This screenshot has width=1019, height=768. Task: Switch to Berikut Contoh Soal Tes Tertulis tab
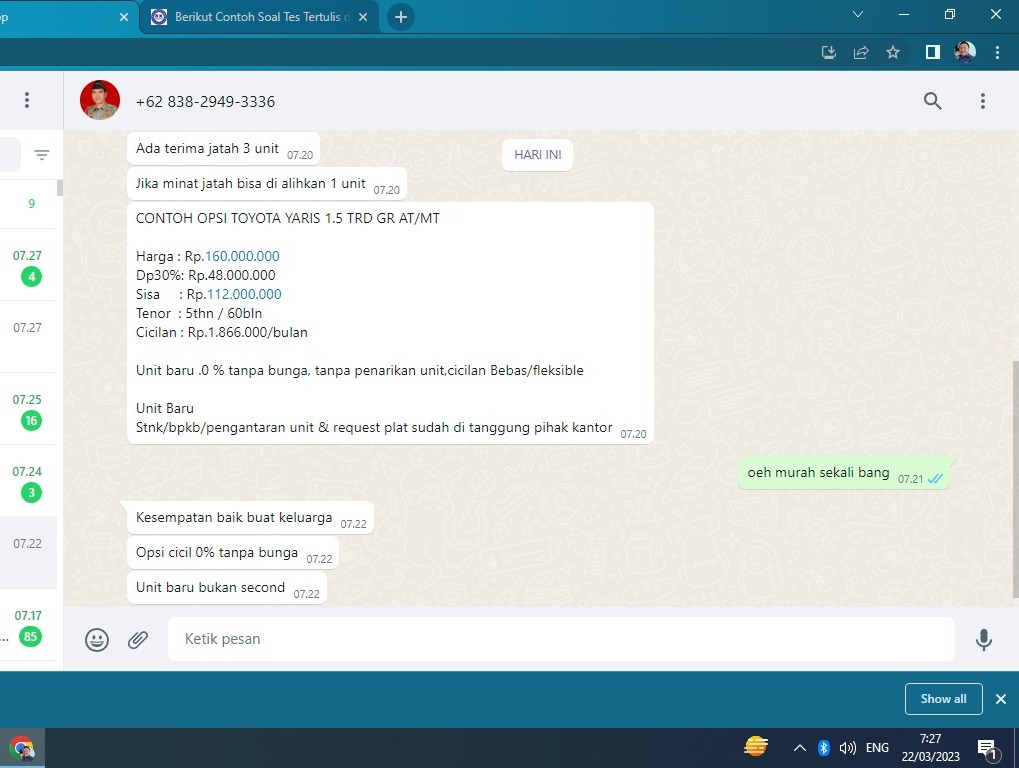click(x=259, y=17)
